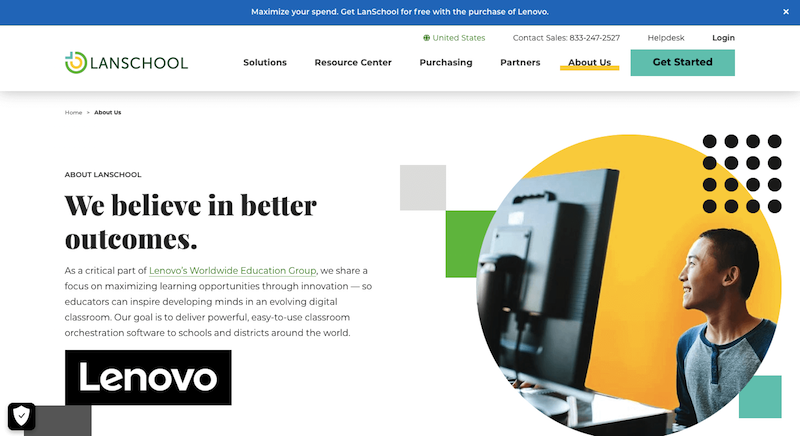Viewport: 800px width, 436px height.
Task: Click the Lenovo logo image
Action: [148, 377]
